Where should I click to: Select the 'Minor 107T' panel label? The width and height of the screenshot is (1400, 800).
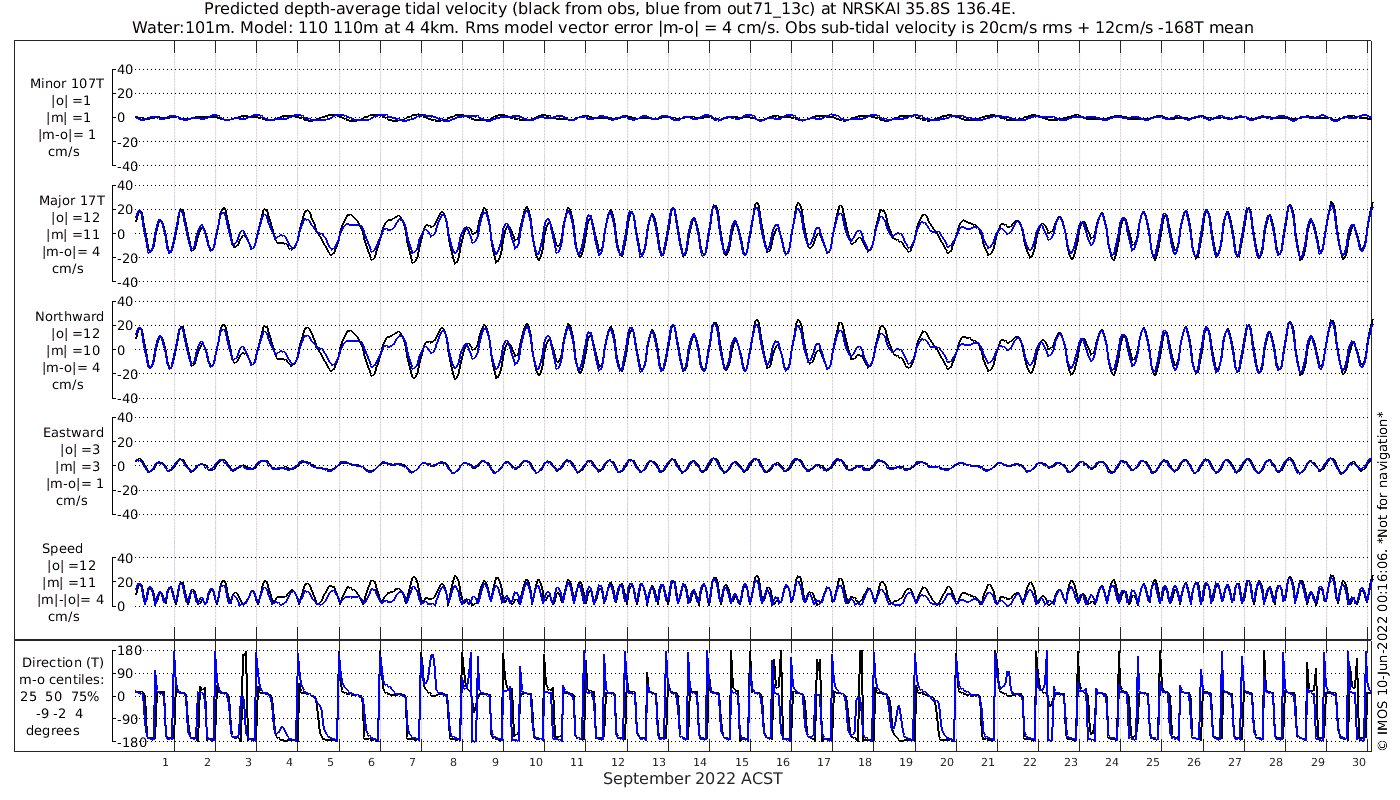tap(67, 84)
